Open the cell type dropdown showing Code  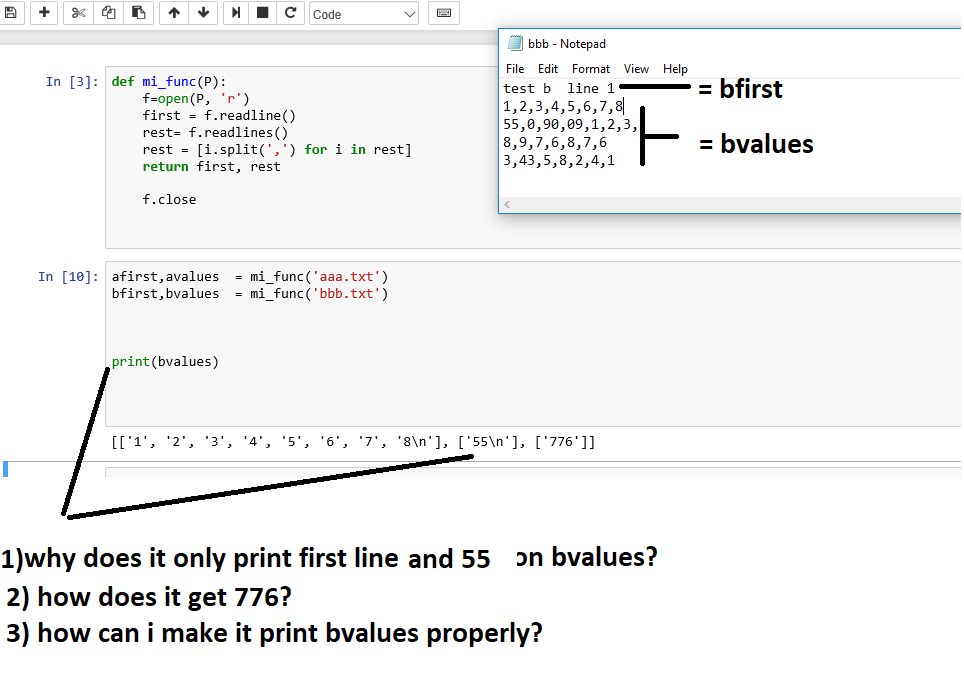[363, 13]
